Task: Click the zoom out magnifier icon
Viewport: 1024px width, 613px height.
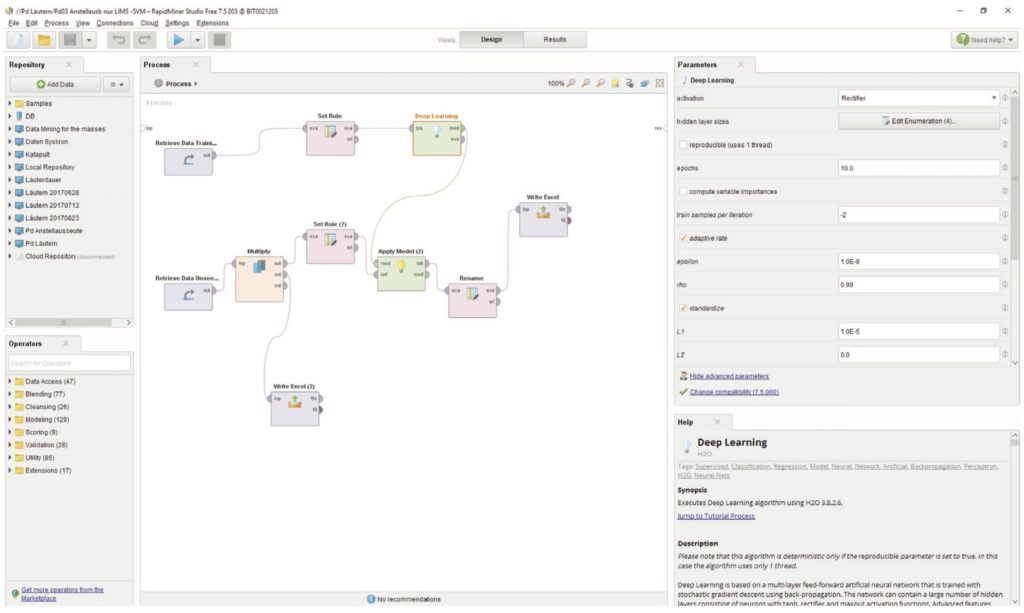Action: (x=600, y=83)
